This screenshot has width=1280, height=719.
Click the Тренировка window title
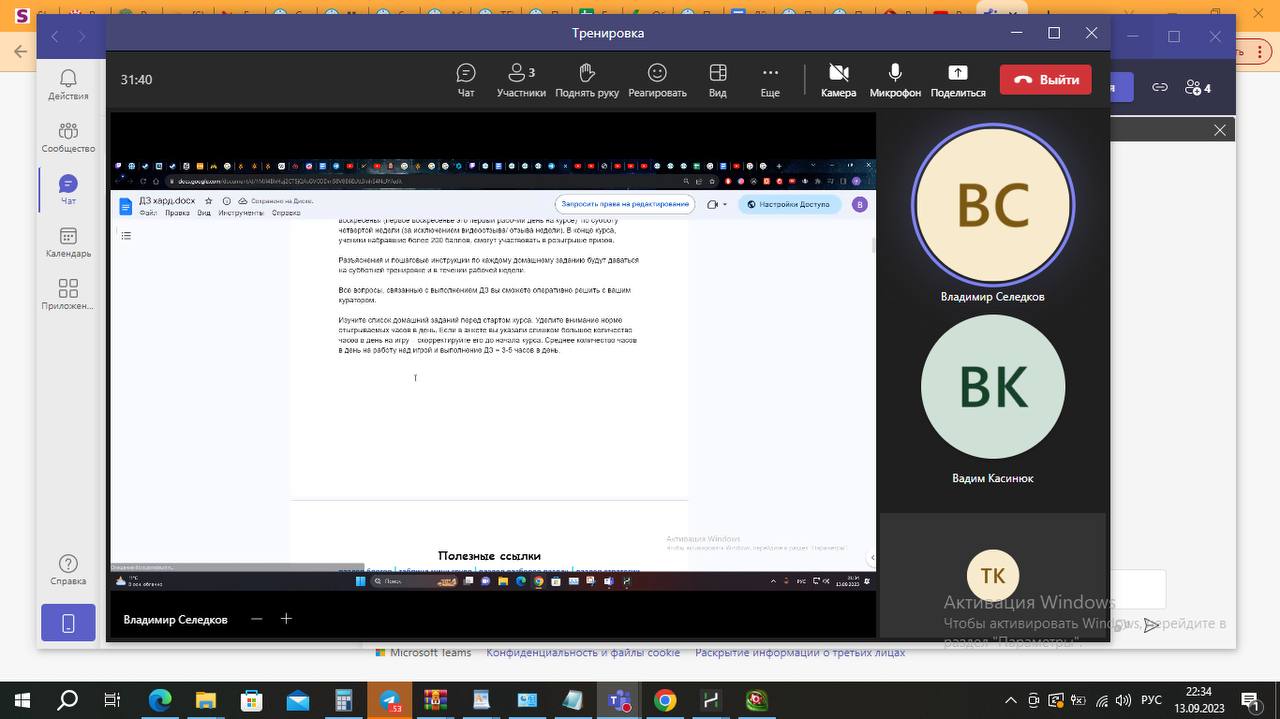tap(608, 33)
